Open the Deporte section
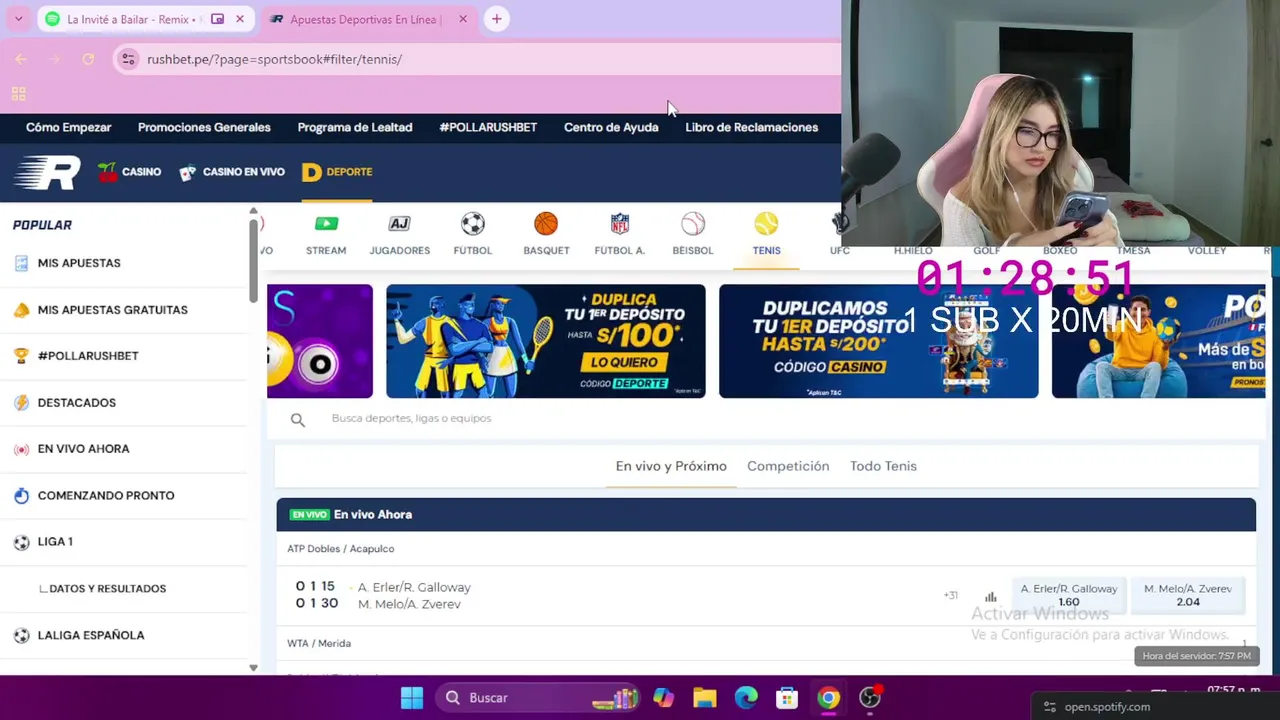The image size is (1280, 720). coord(337,172)
